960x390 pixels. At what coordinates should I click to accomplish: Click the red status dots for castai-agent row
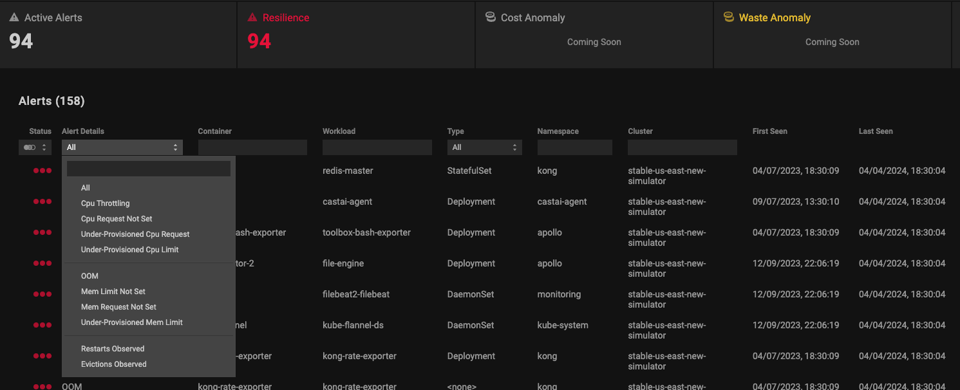pyautogui.click(x=42, y=201)
